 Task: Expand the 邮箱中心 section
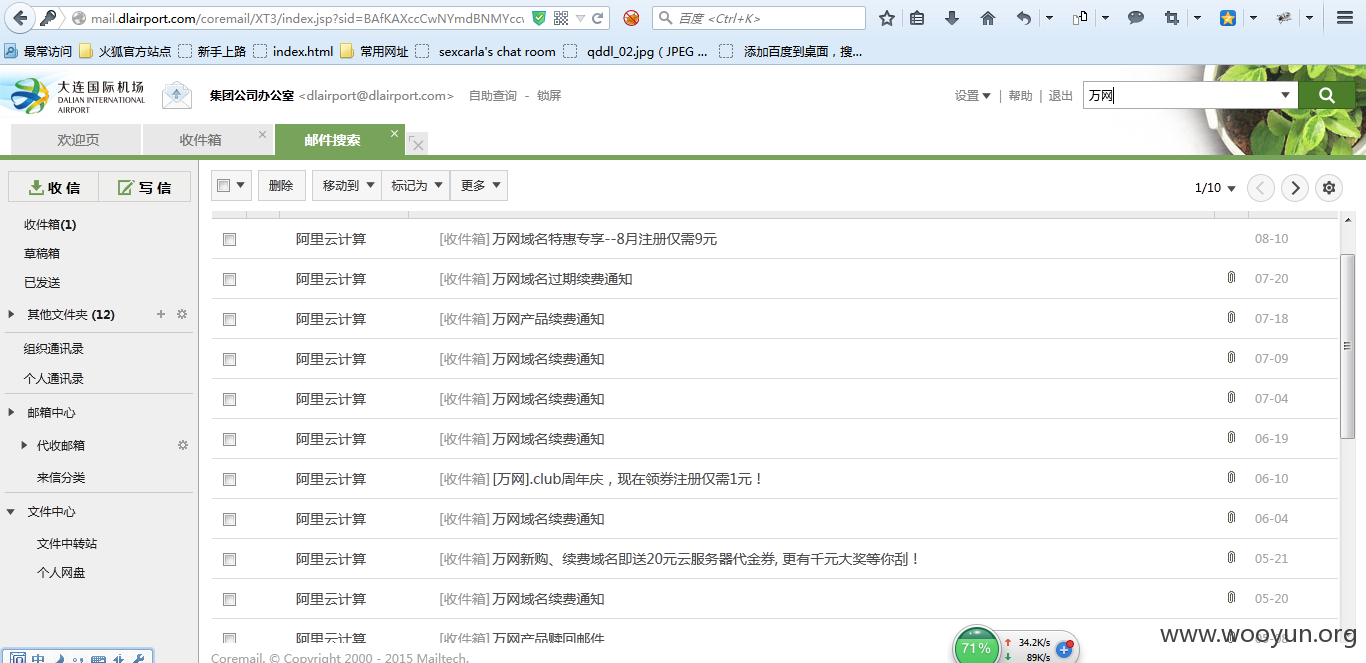[x=12, y=412]
